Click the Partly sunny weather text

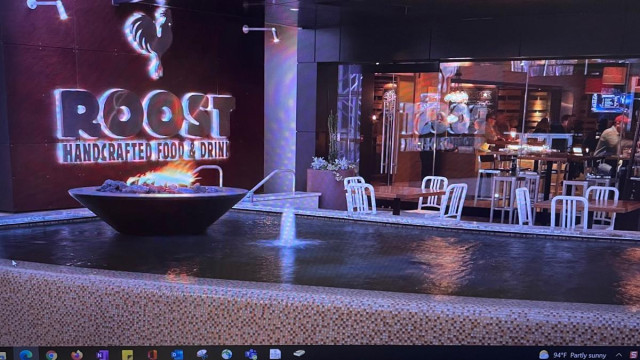[588, 356]
